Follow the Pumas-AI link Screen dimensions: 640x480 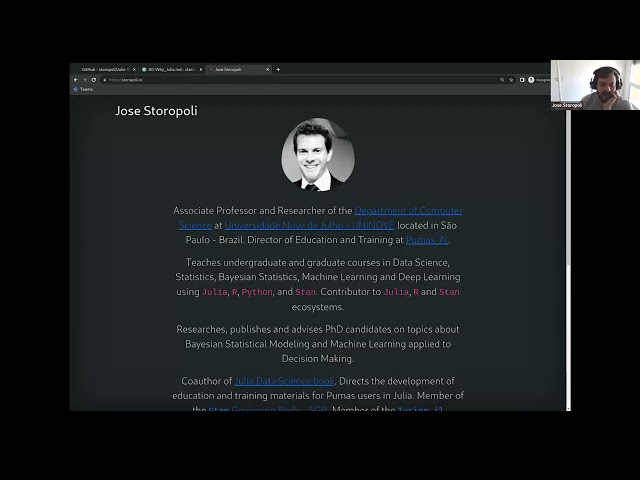(427, 240)
